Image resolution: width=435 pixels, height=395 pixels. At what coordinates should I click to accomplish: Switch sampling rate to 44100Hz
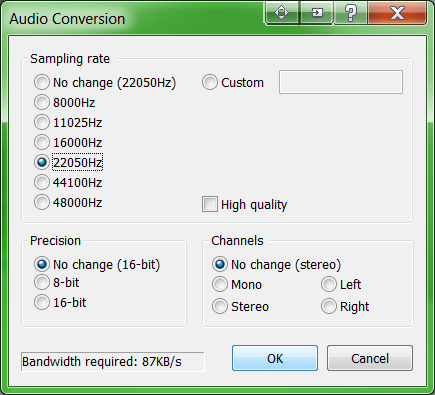(x=68, y=182)
